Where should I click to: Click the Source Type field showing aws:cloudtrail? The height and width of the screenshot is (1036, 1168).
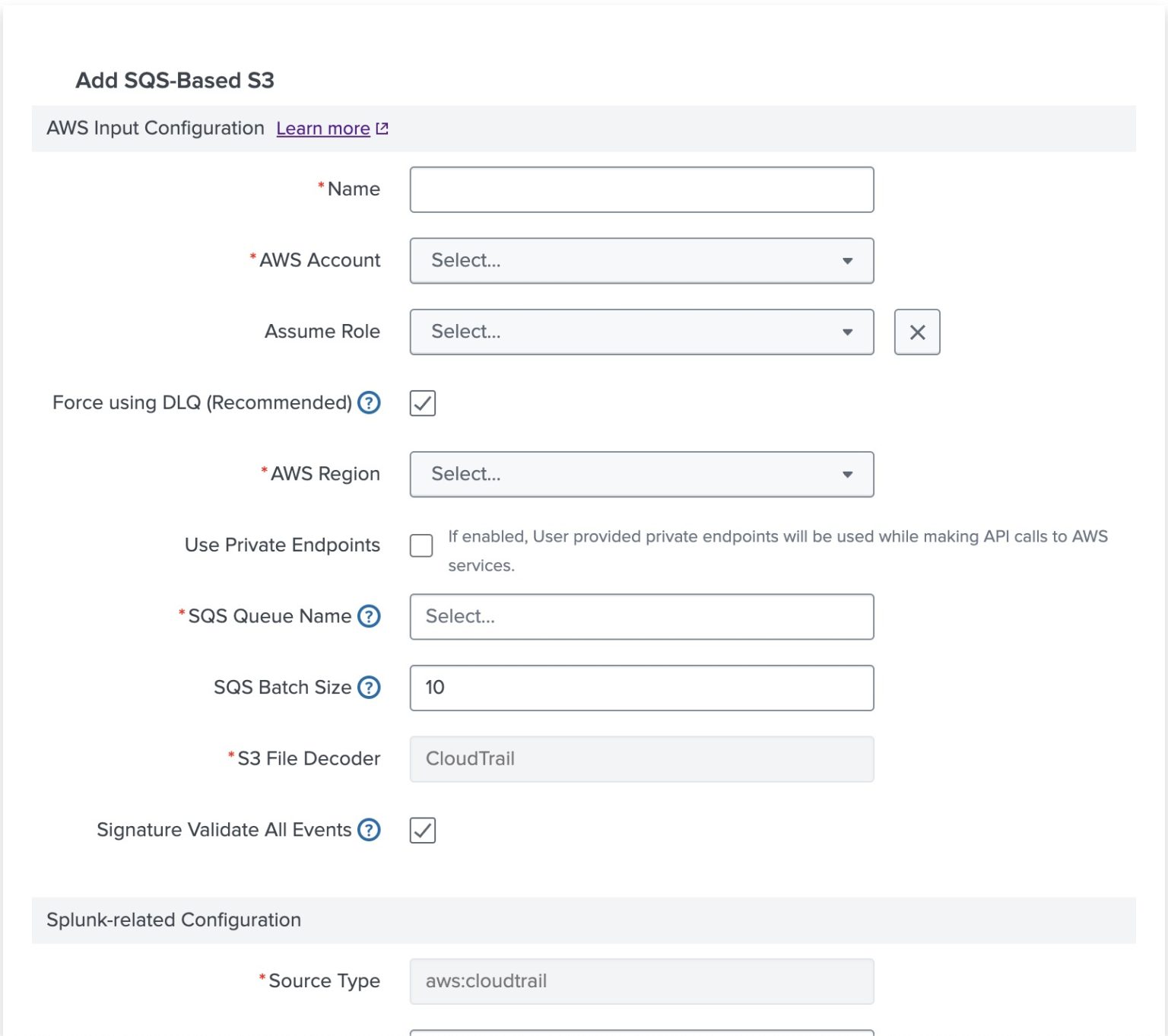point(641,981)
